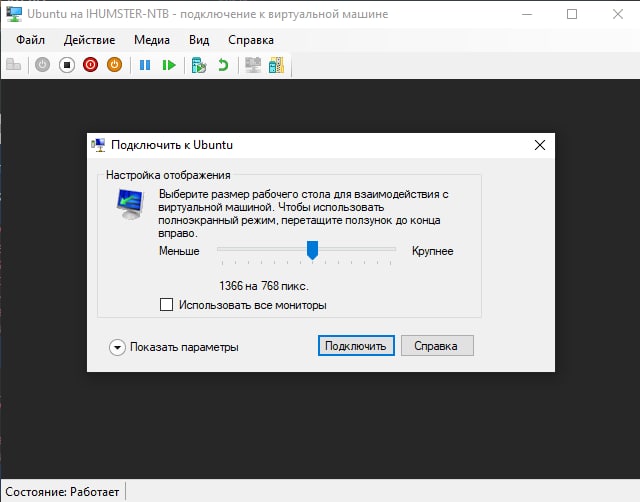The width and height of the screenshot is (640, 502).
Task: Open the Справка menu in menu bar
Action: pyautogui.click(x=251, y=40)
